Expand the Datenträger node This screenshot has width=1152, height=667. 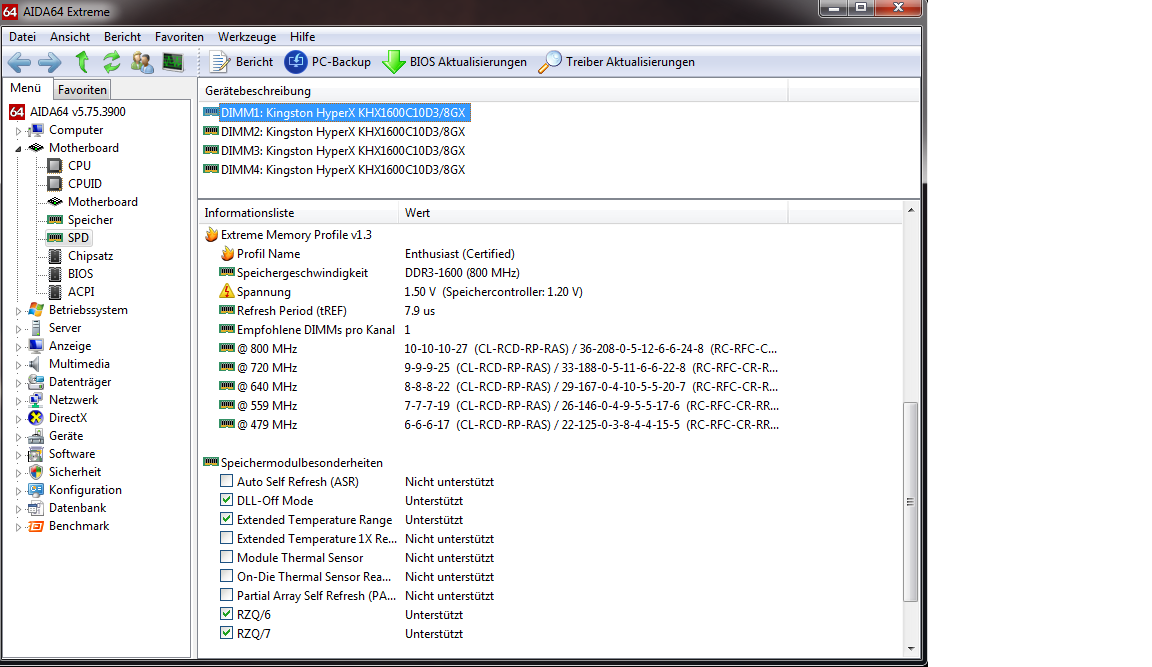click(x=18, y=383)
